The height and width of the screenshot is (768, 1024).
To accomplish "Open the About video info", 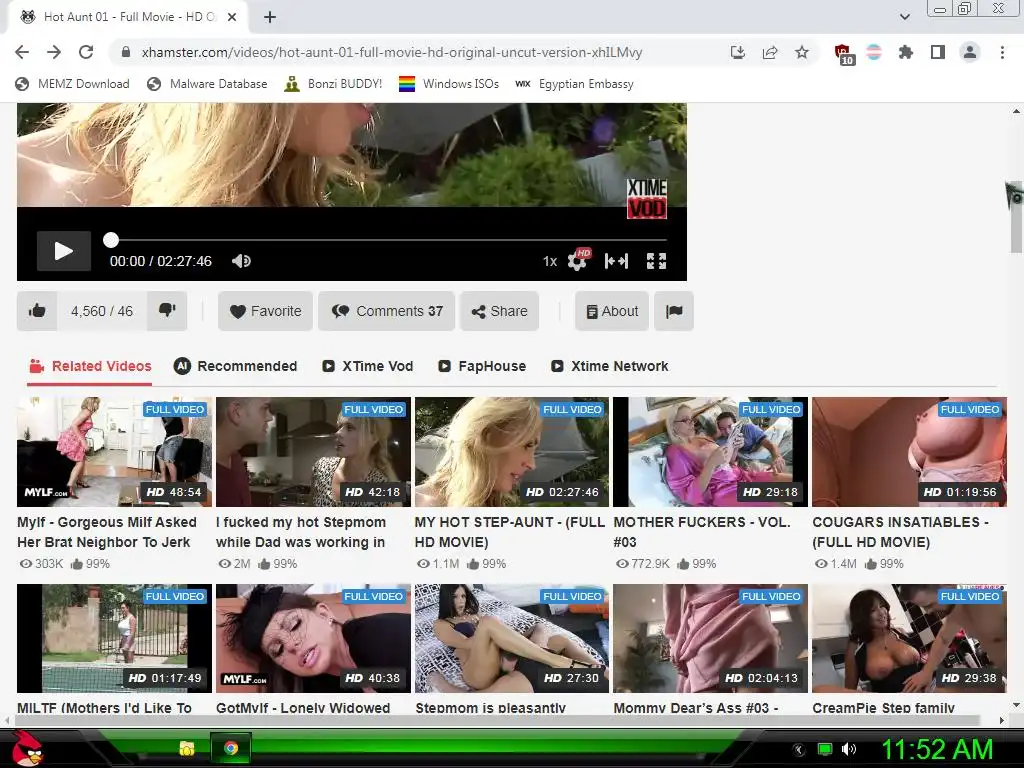I will point(612,311).
